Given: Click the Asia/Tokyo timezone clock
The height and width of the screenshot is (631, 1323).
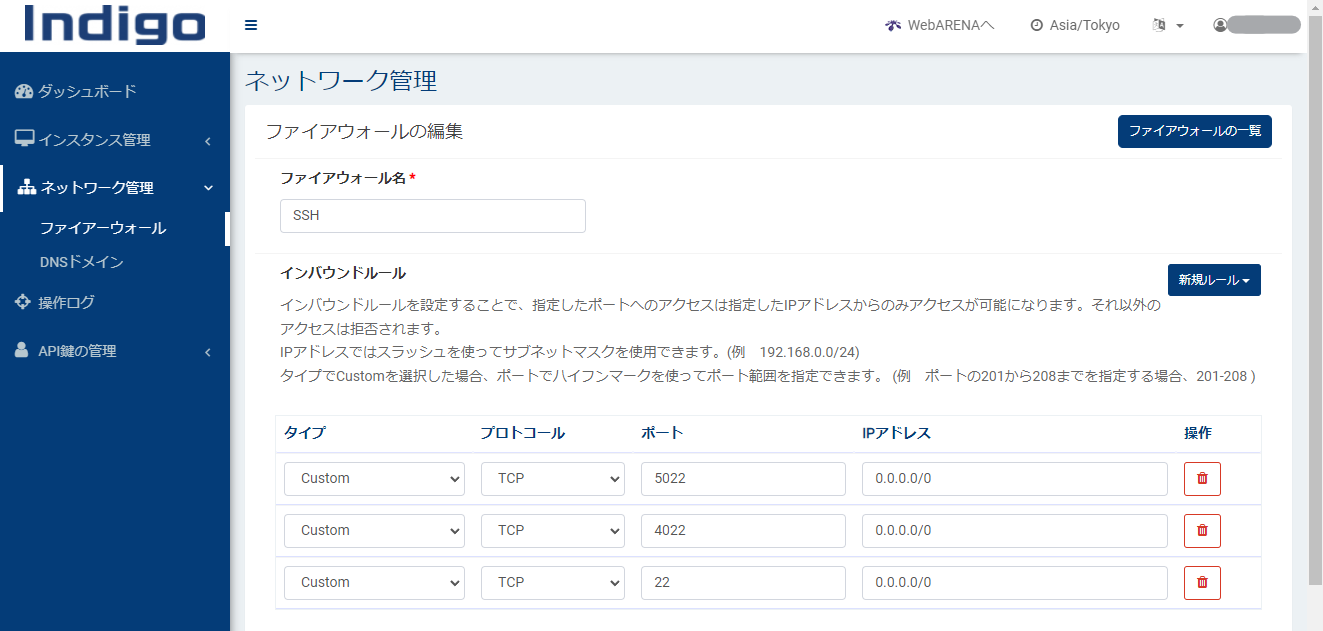Looking at the screenshot, I should pos(1075,25).
